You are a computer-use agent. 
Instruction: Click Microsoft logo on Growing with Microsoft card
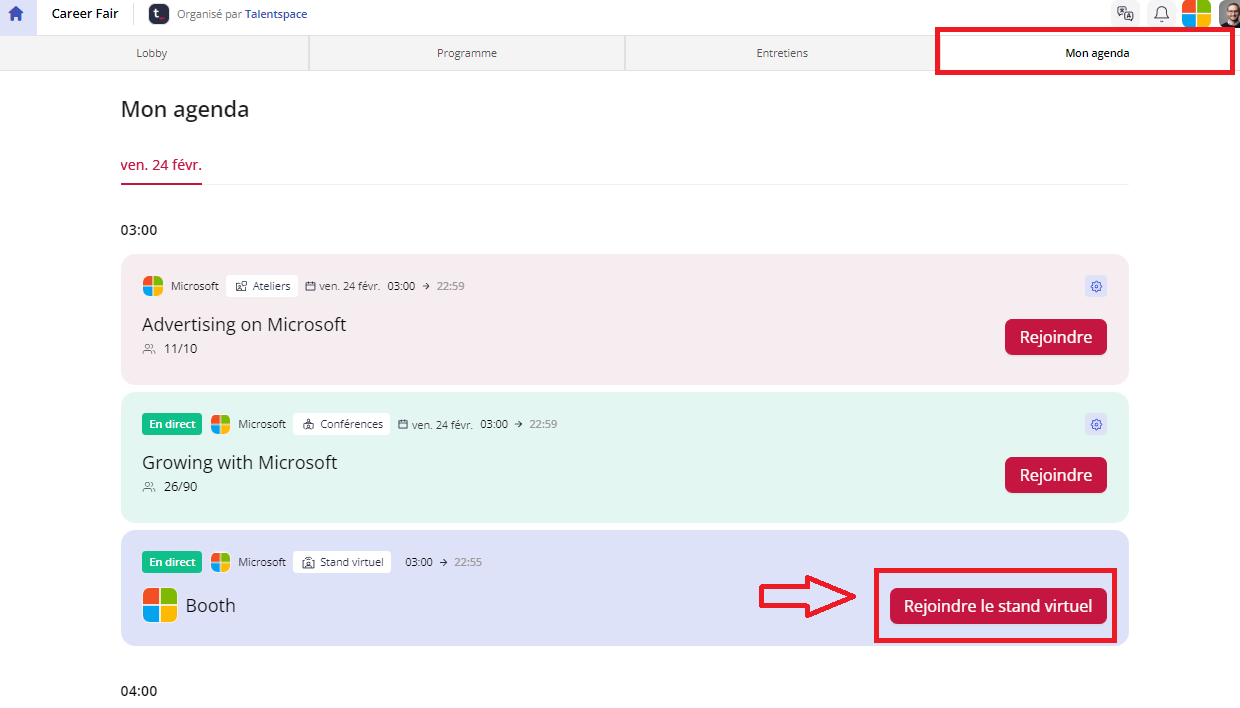(x=220, y=424)
